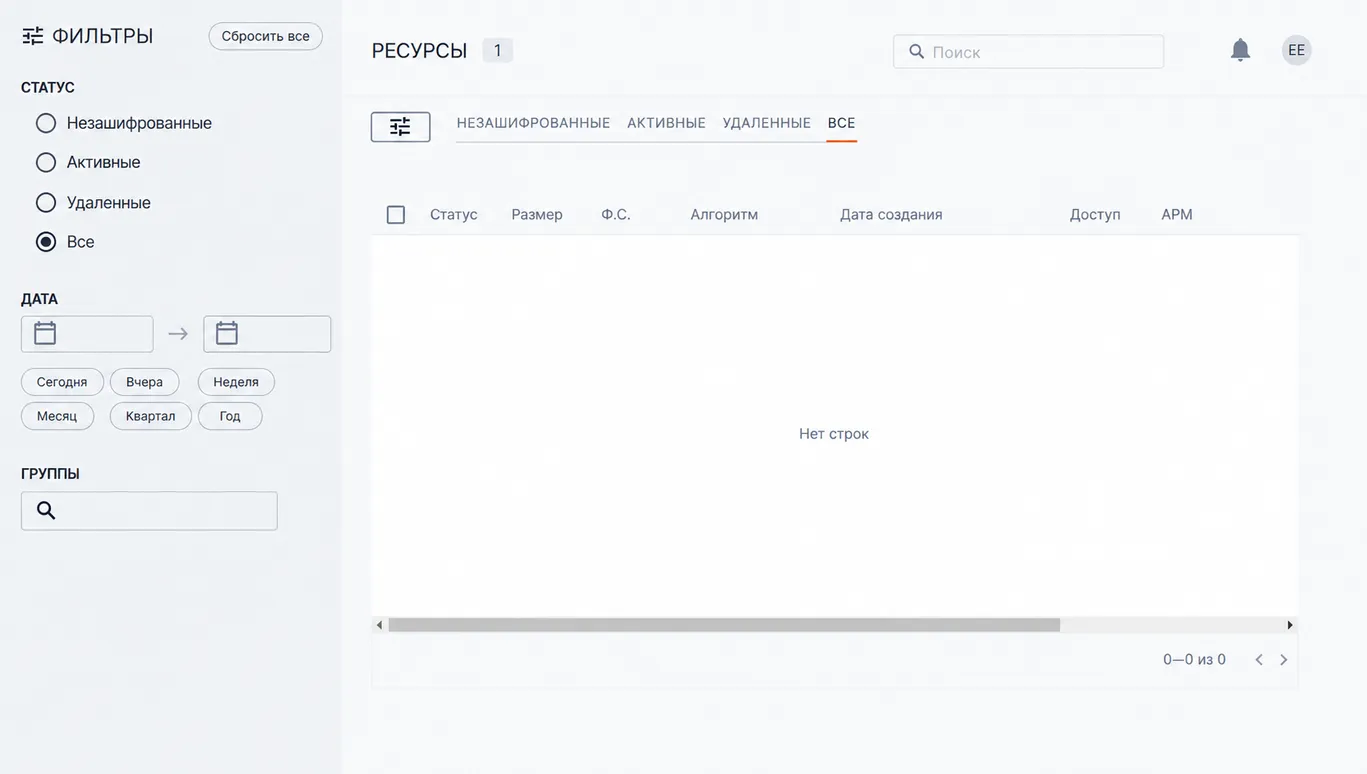Choose the Вчера date preset
Viewport: 1367px width, 774px height.
(144, 382)
